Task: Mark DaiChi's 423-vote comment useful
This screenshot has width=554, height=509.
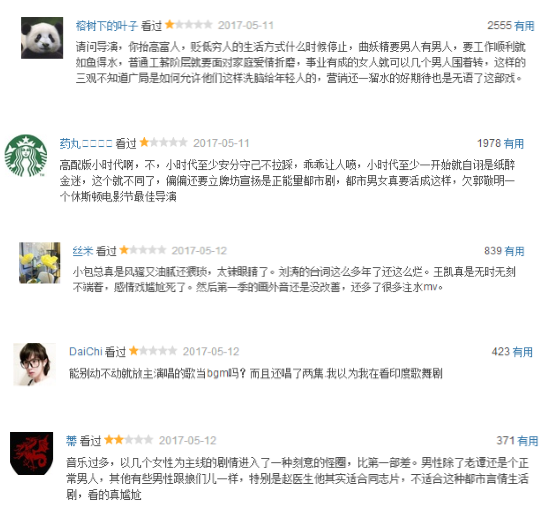Action: point(523,352)
